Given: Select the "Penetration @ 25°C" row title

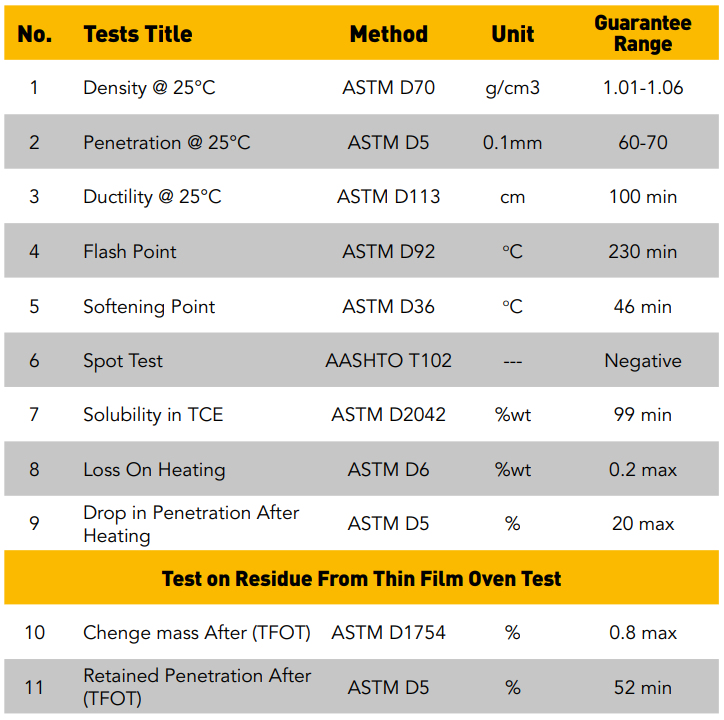Looking at the screenshot, I should point(167,142).
